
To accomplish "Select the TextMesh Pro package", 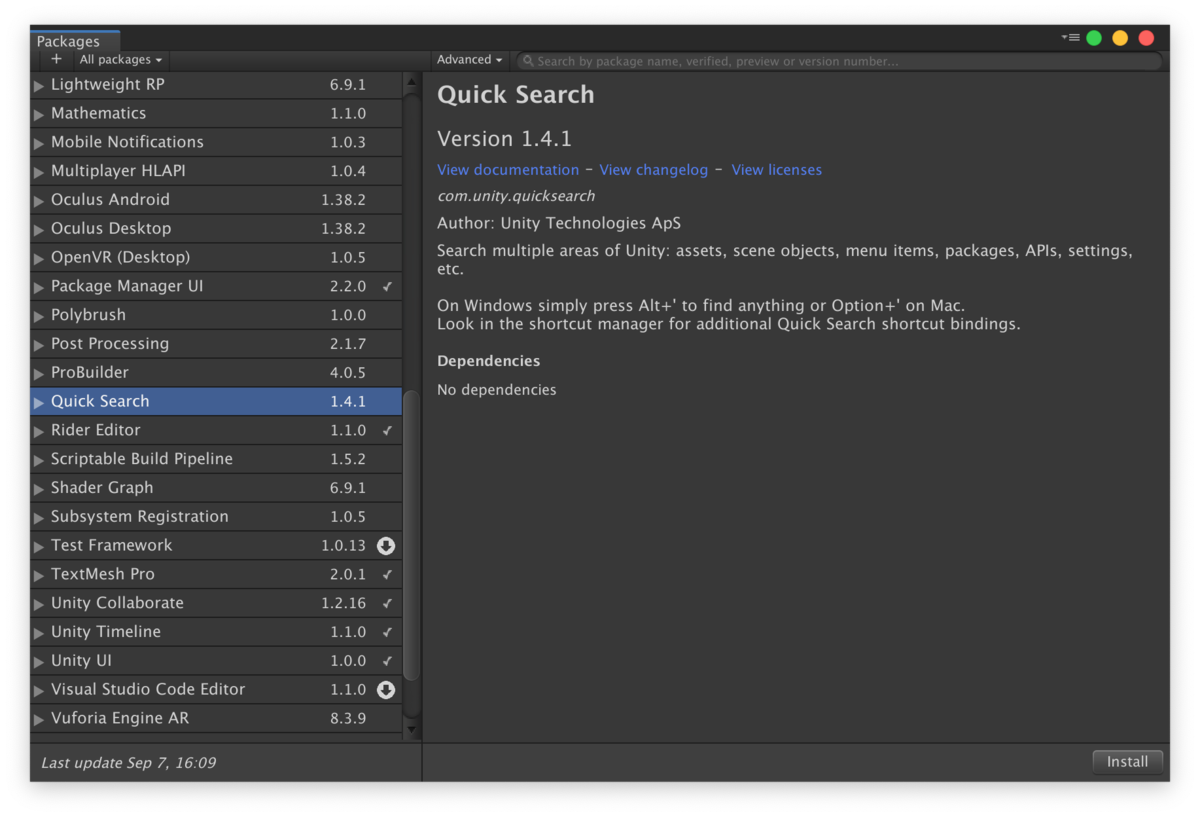I will point(216,575).
